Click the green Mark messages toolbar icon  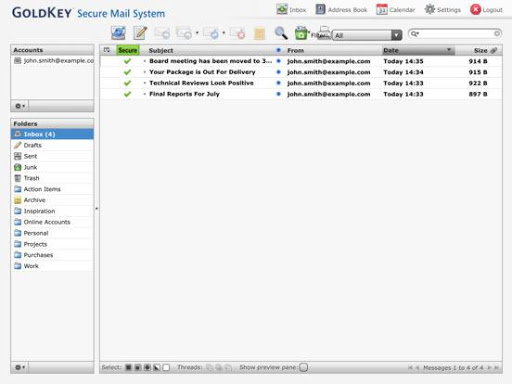tap(301, 33)
